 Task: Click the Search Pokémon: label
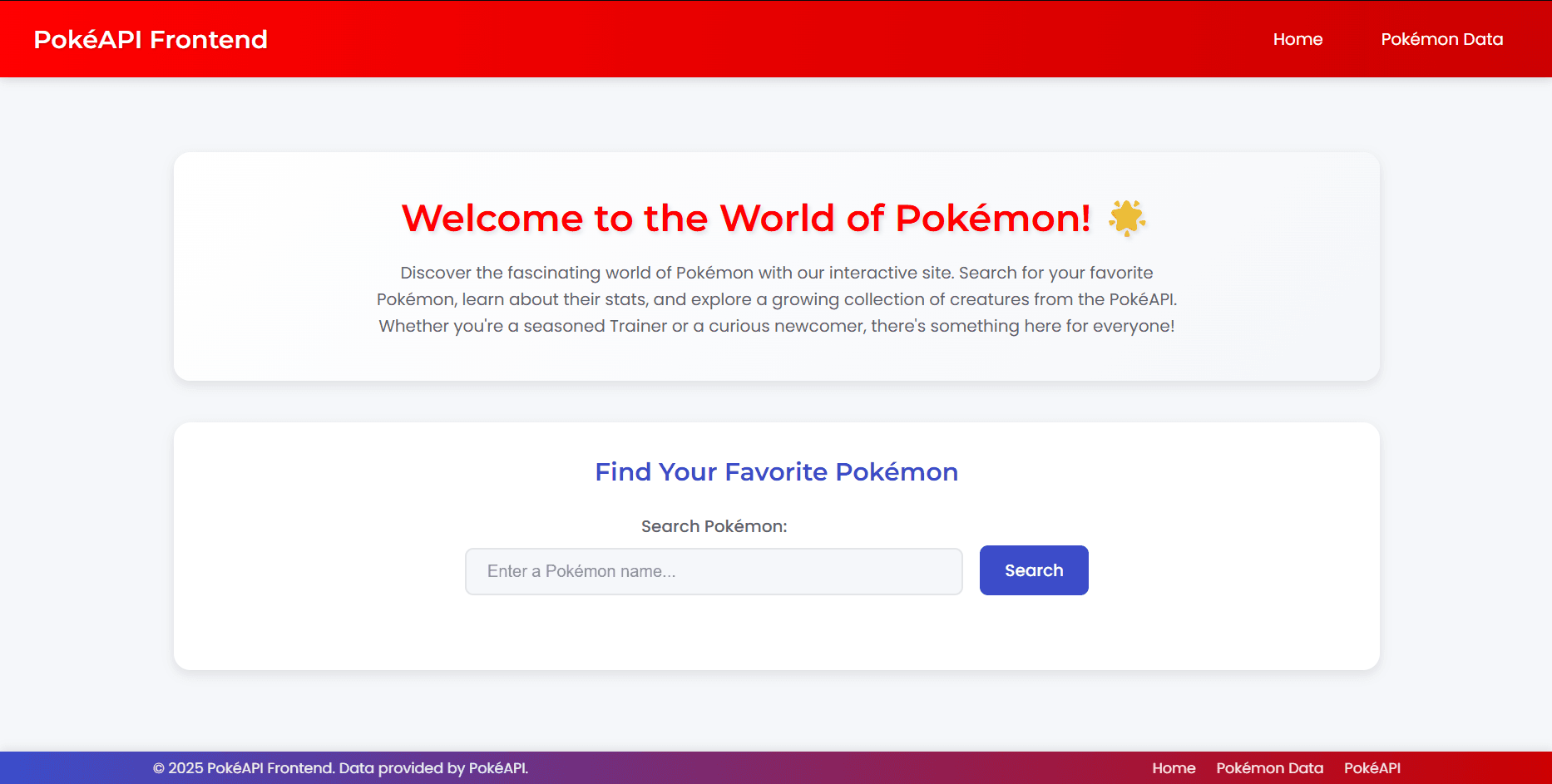click(x=714, y=526)
